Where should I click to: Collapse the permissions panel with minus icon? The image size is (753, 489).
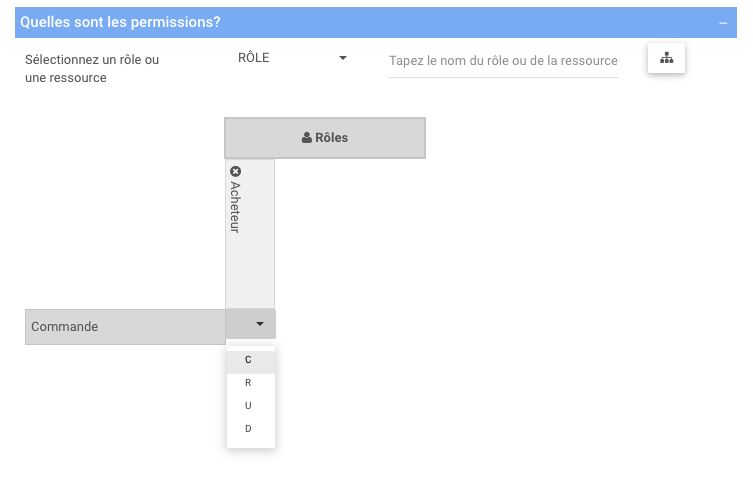[x=722, y=22]
